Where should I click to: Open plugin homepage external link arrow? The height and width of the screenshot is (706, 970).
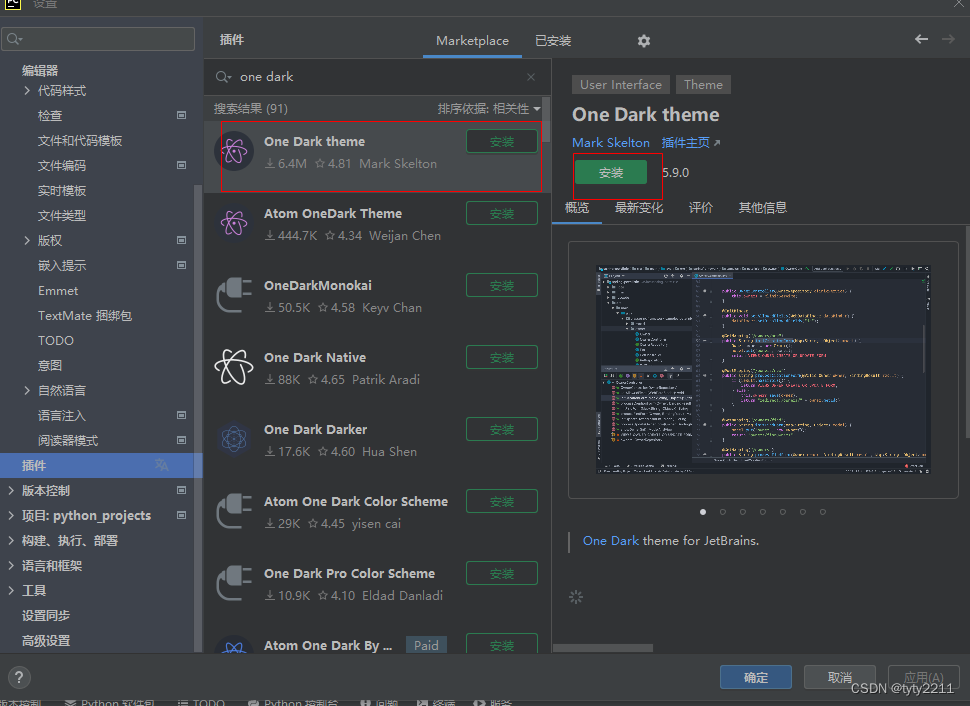(717, 143)
